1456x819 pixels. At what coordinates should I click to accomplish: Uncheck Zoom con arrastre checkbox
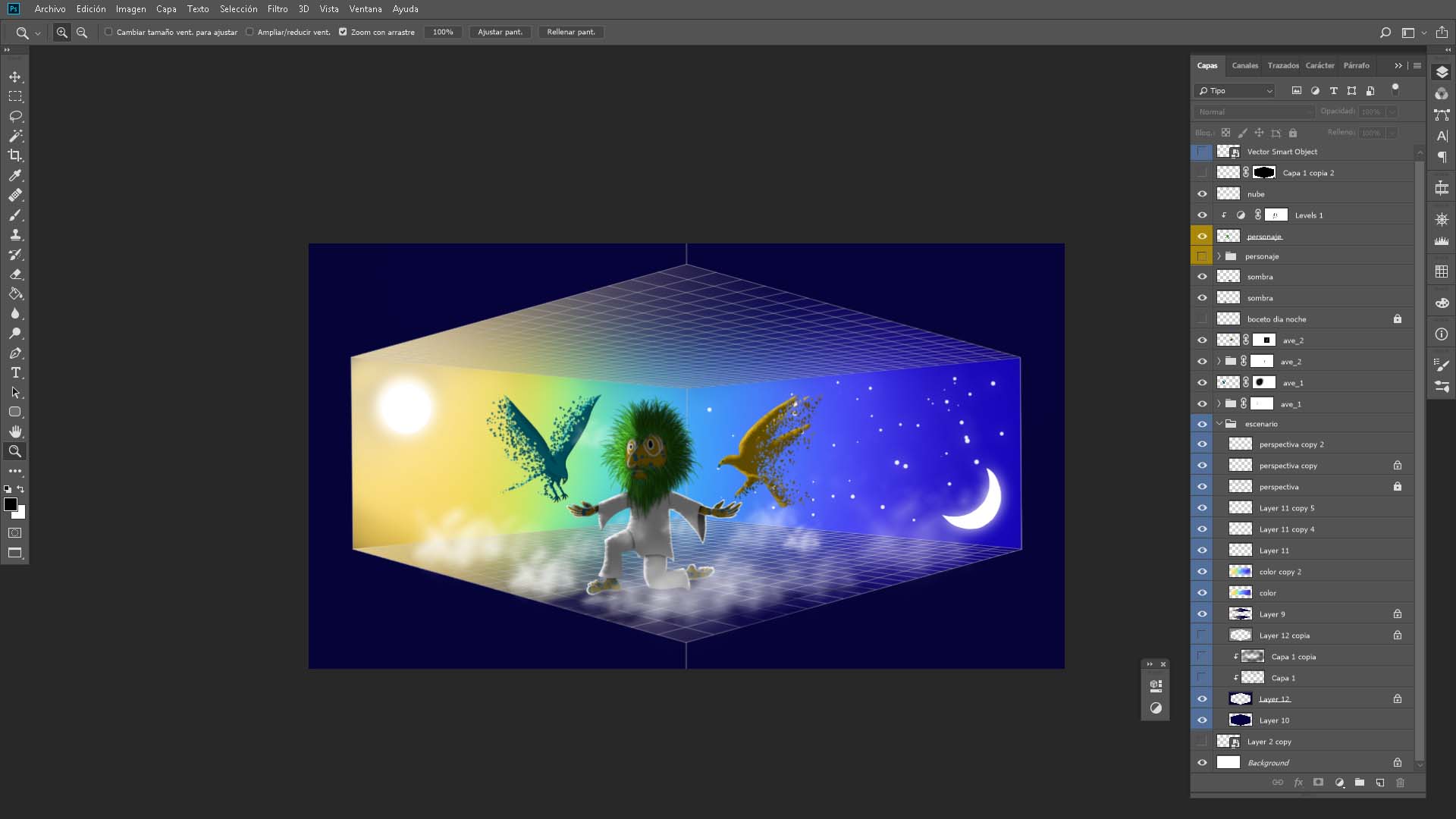pyautogui.click(x=343, y=32)
